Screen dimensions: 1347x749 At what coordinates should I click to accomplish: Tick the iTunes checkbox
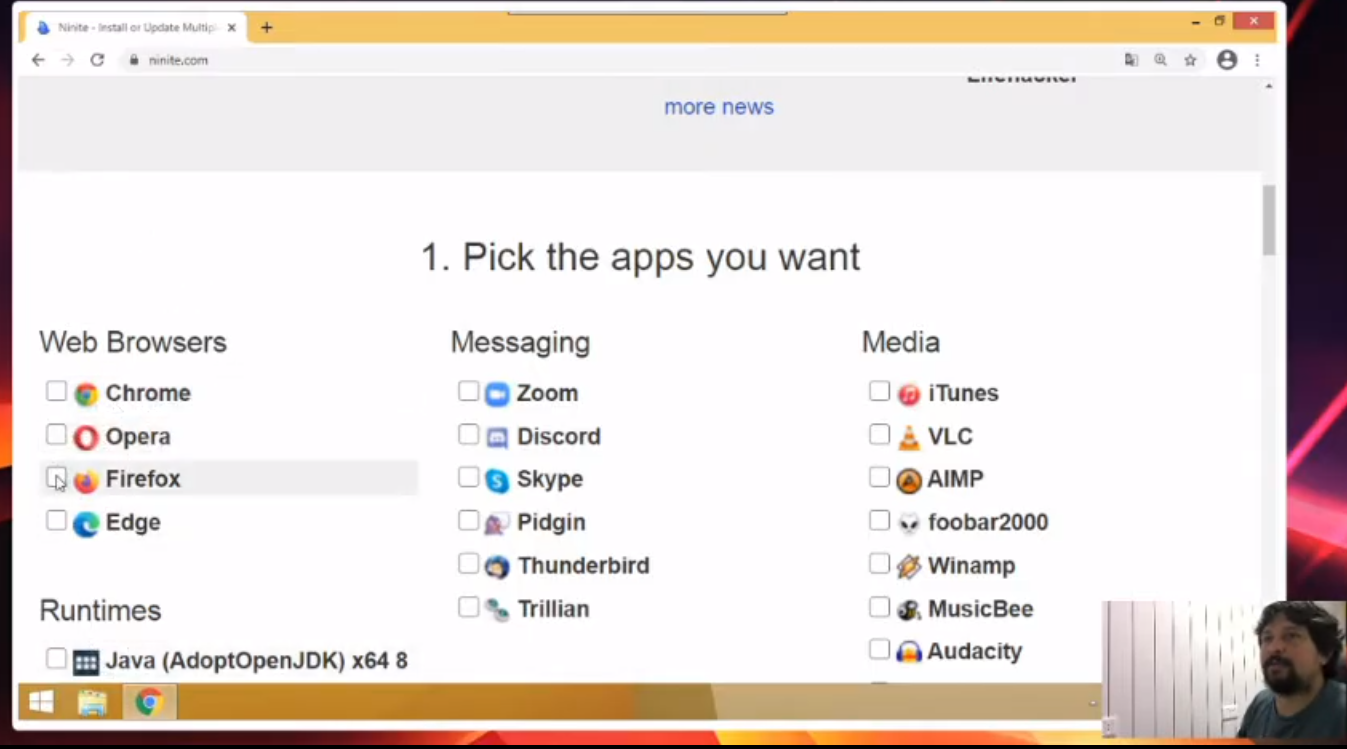point(879,391)
